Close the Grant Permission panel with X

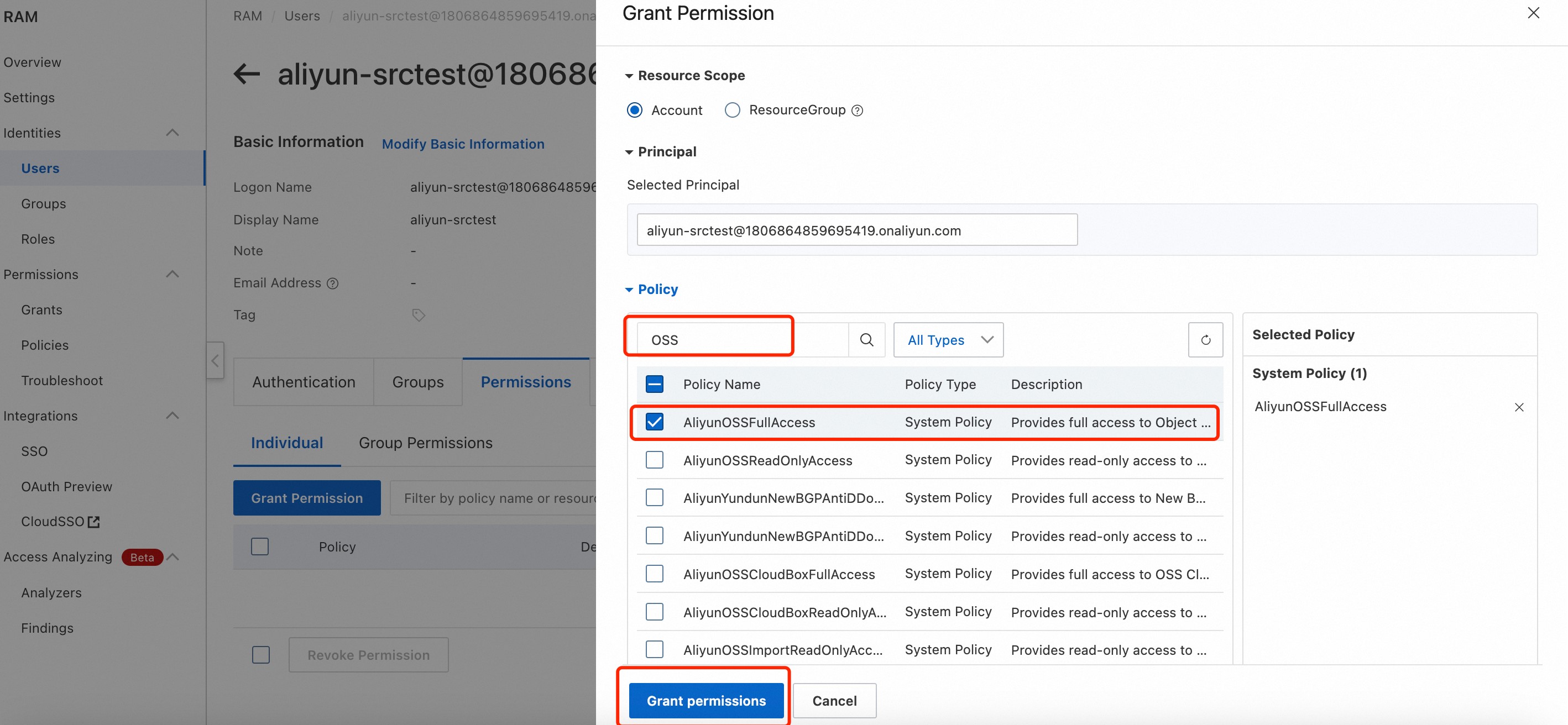pyautogui.click(x=1533, y=13)
